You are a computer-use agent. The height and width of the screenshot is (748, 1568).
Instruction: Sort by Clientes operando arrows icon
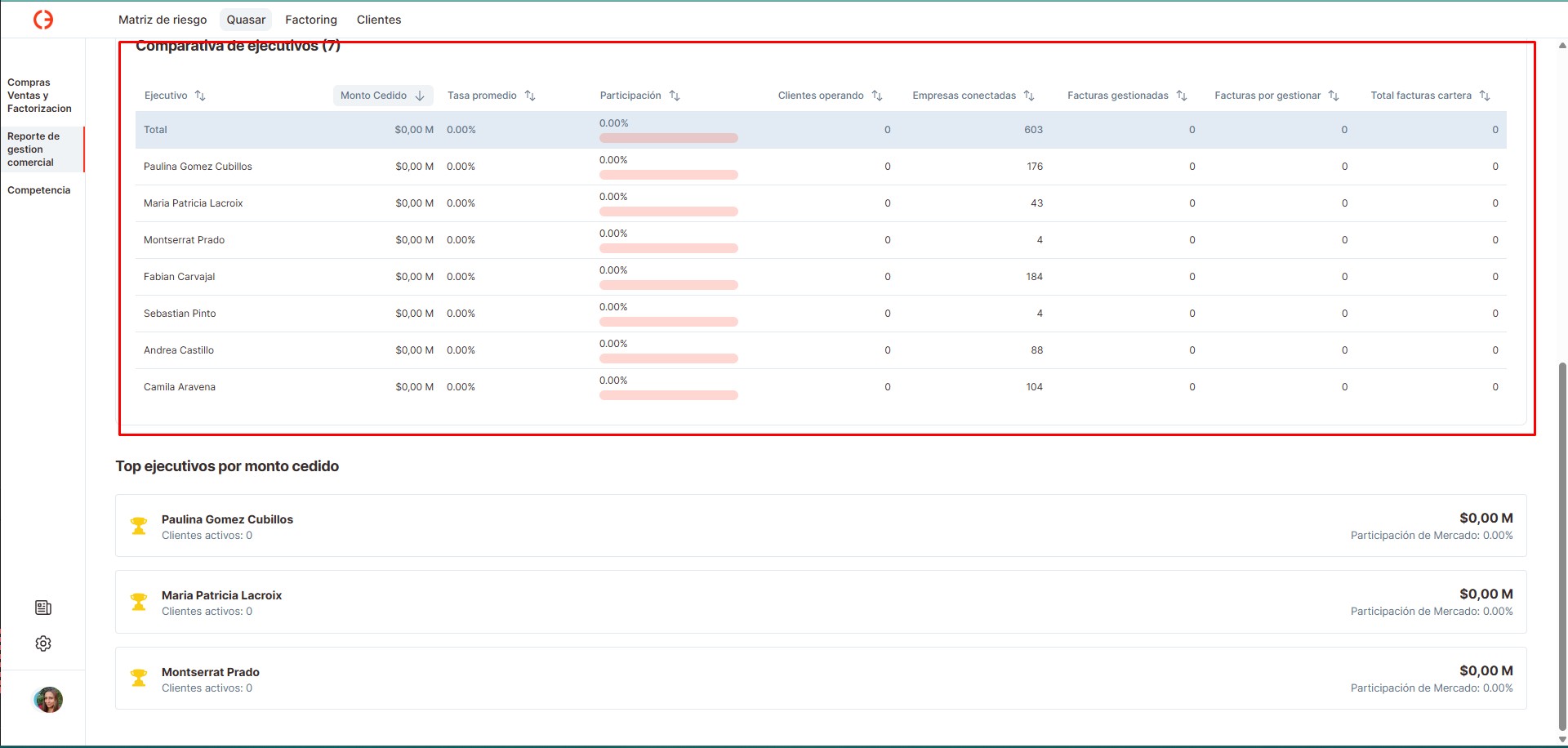click(877, 96)
